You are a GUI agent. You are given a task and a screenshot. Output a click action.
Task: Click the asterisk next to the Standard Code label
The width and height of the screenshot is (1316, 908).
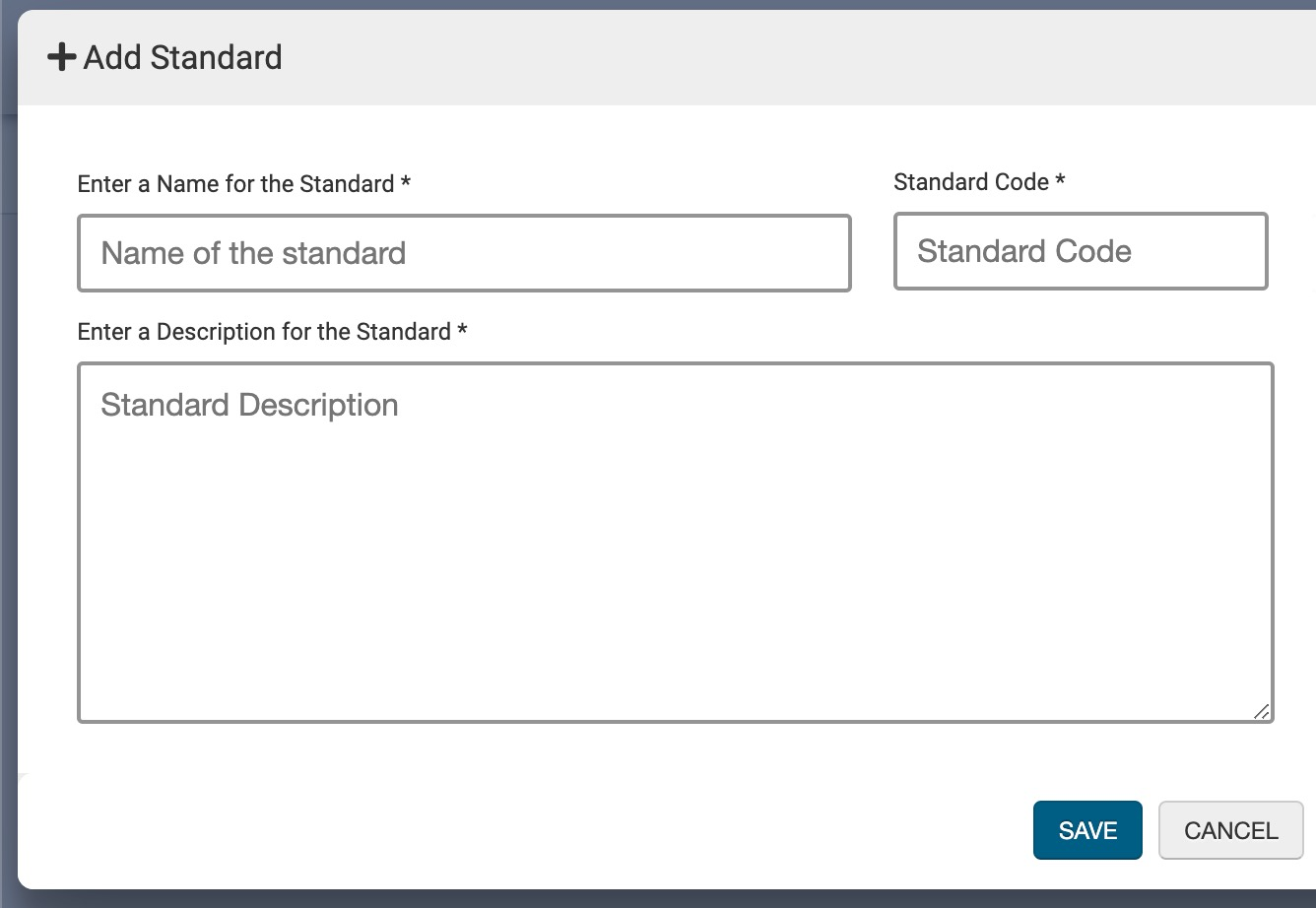click(x=1060, y=182)
